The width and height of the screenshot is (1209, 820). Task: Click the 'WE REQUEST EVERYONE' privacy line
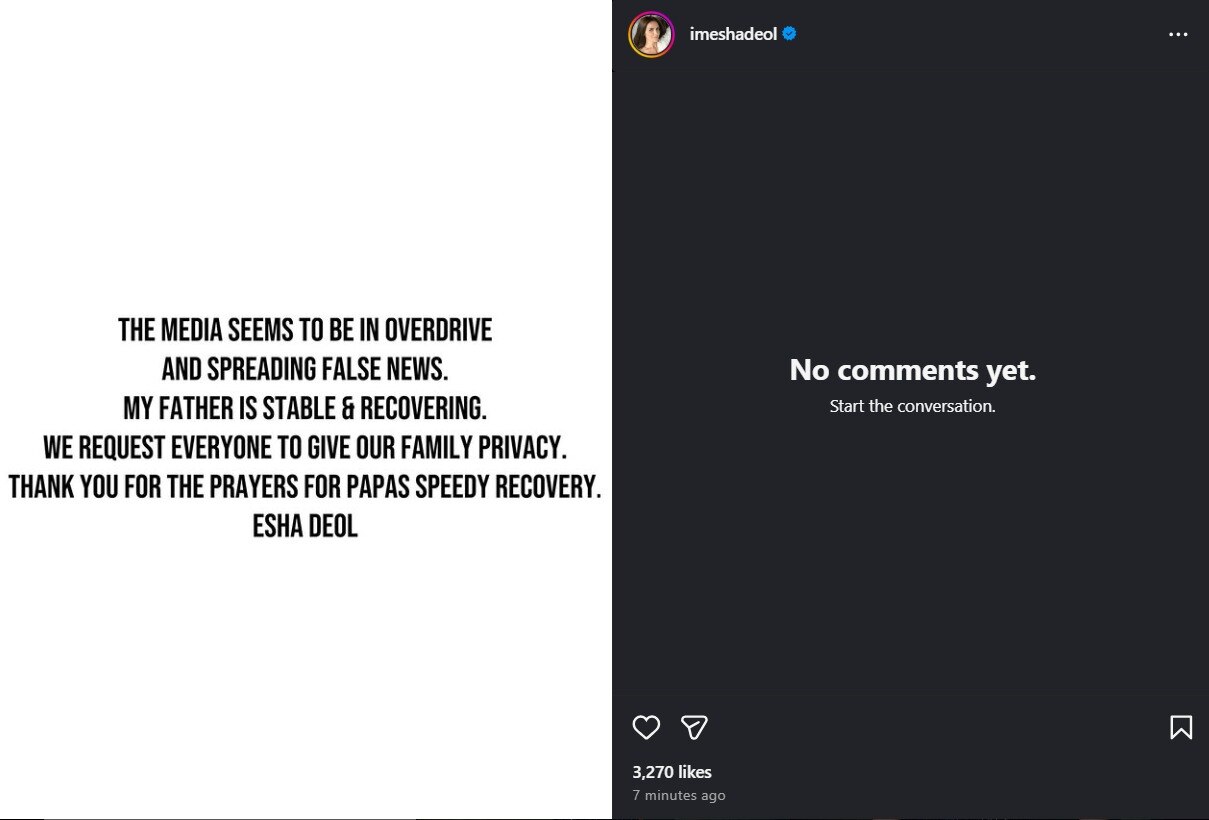pos(305,447)
